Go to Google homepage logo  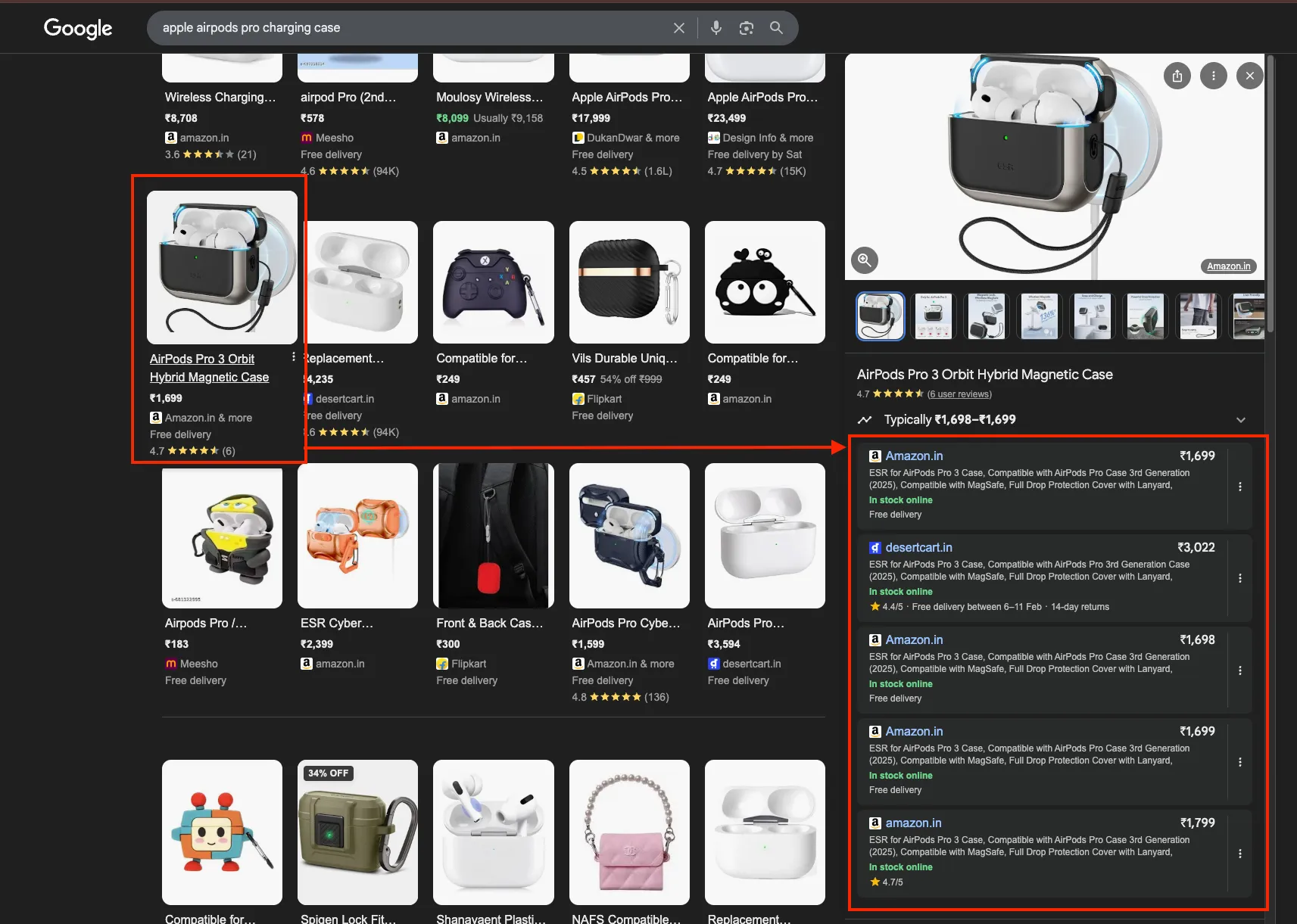point(78,28)
